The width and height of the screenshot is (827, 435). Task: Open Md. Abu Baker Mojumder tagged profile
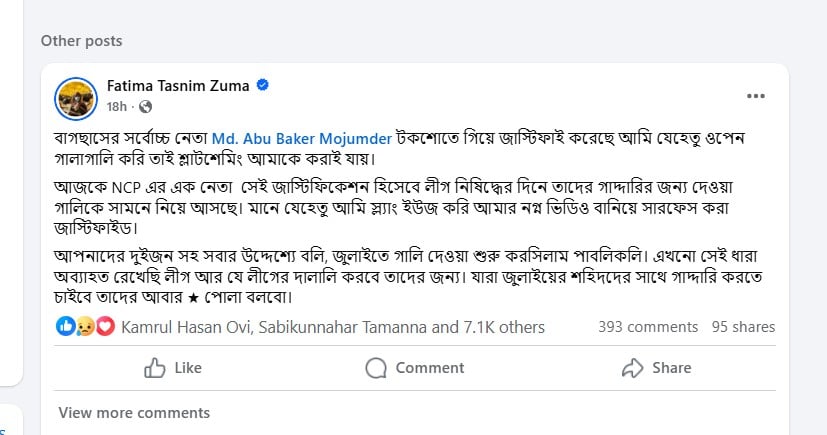click(x=302, y=139)
